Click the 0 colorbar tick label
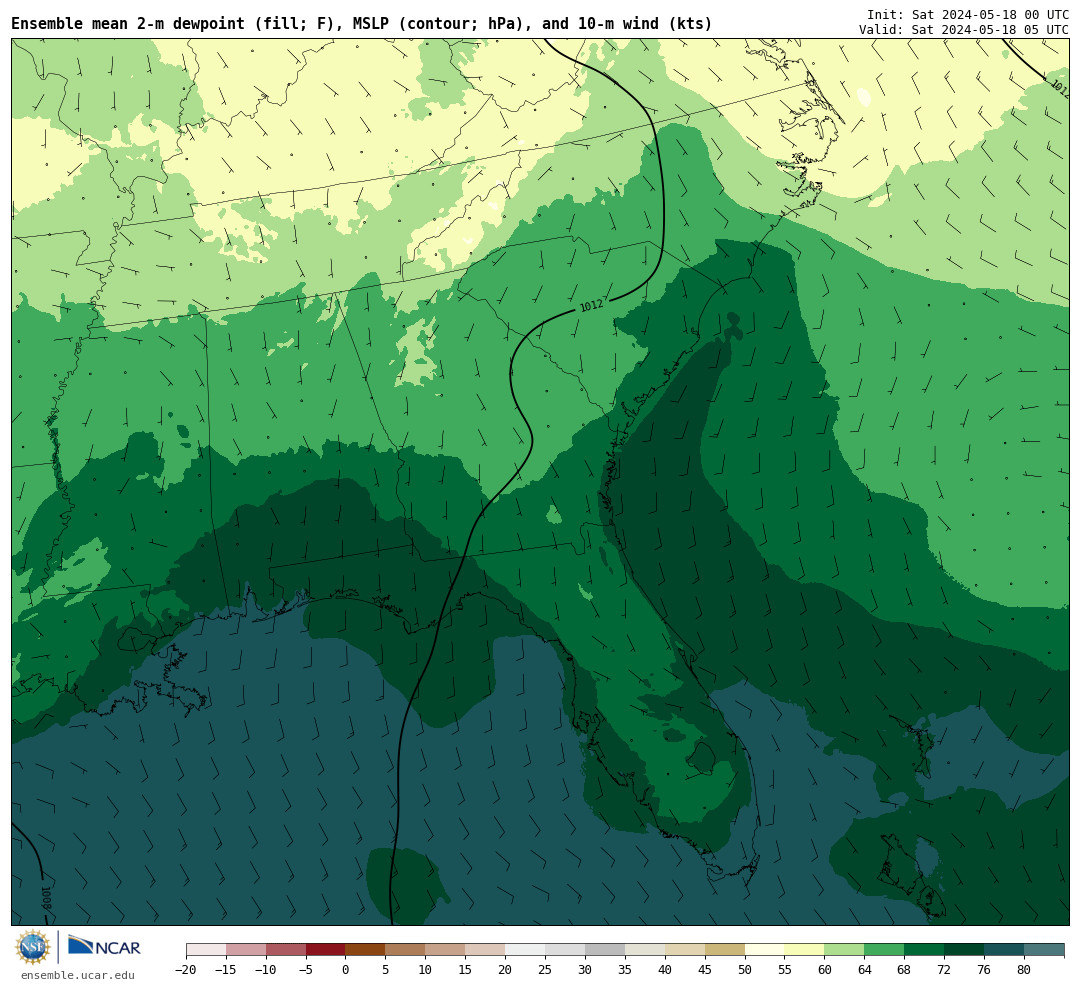This screenshot has height=988, width=1080. point(346,970)
